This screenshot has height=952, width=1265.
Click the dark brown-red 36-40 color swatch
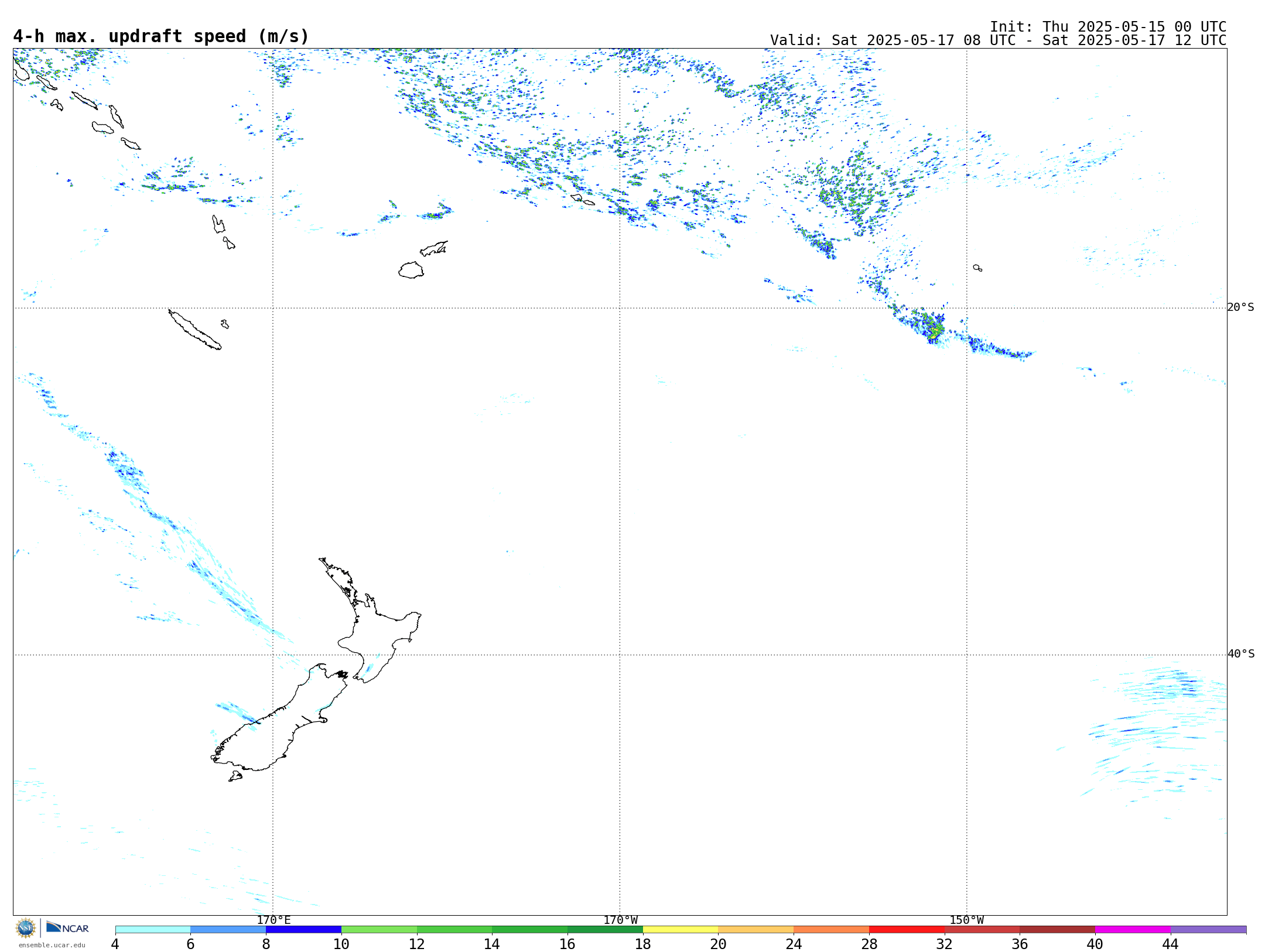click(1058, 930)
